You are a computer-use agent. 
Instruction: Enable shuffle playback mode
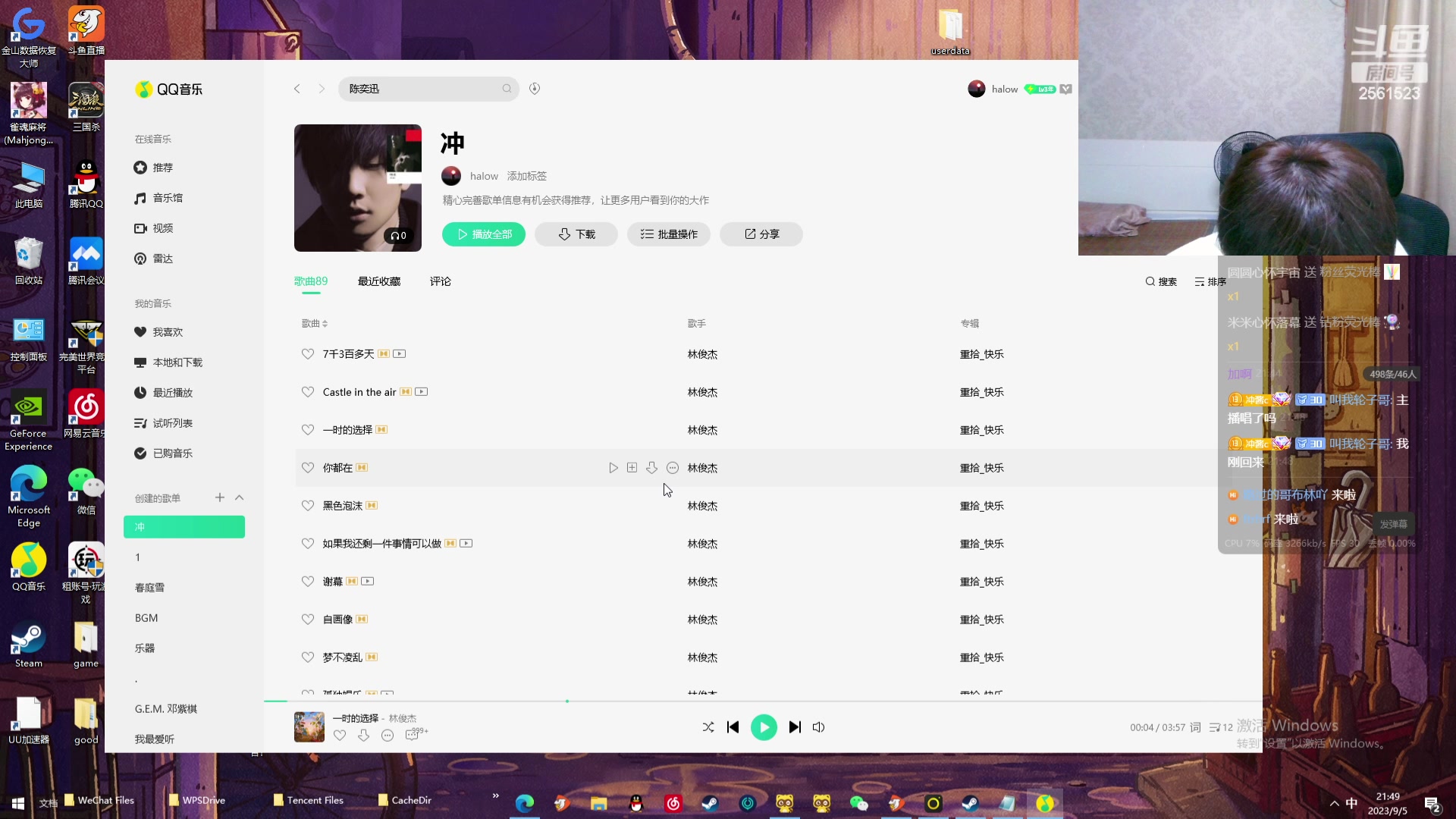(x=708, y=726)
